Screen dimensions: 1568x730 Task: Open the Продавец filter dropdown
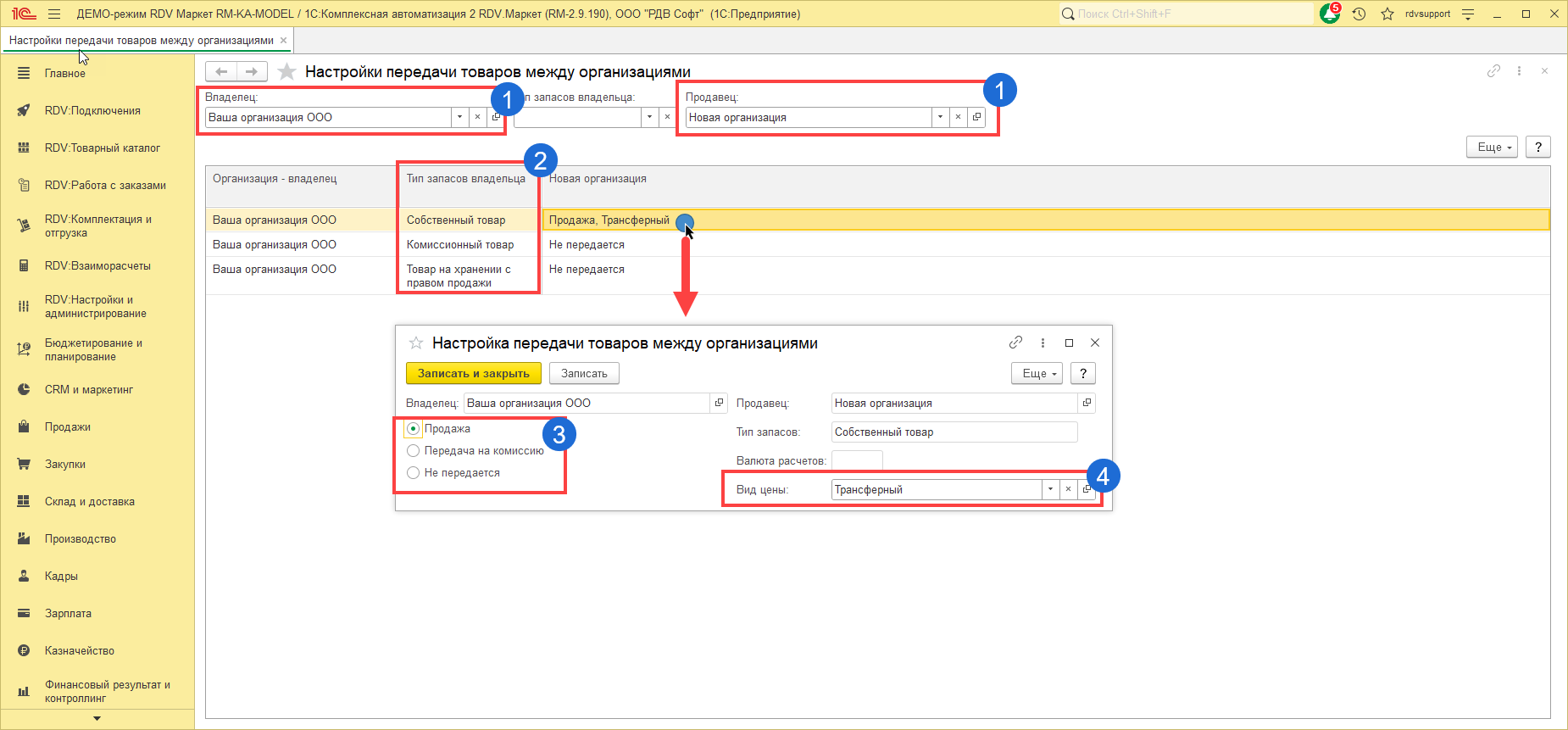[x=940, y=118]
